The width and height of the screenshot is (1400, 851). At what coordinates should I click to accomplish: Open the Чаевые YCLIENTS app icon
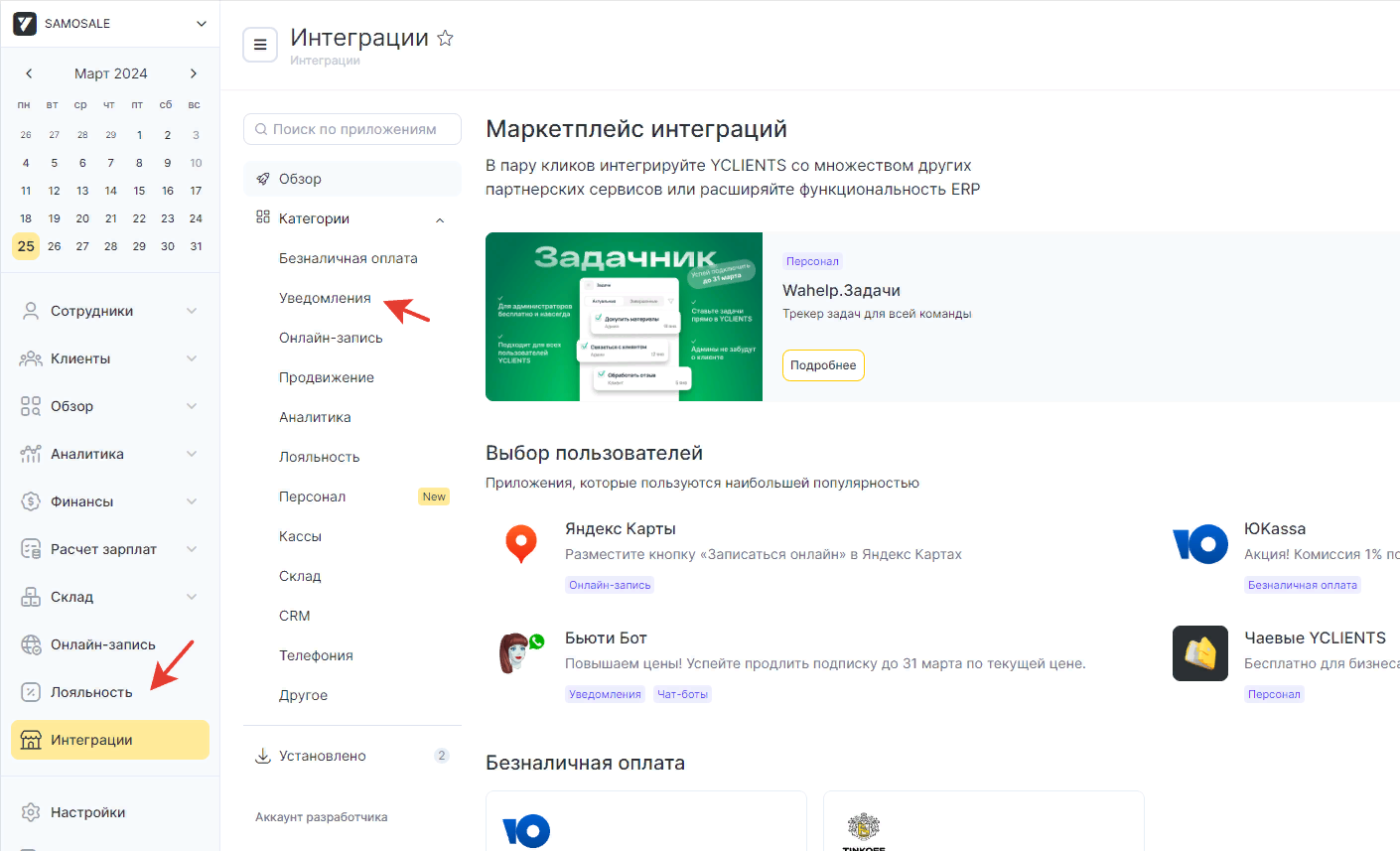pos(1200,653)
